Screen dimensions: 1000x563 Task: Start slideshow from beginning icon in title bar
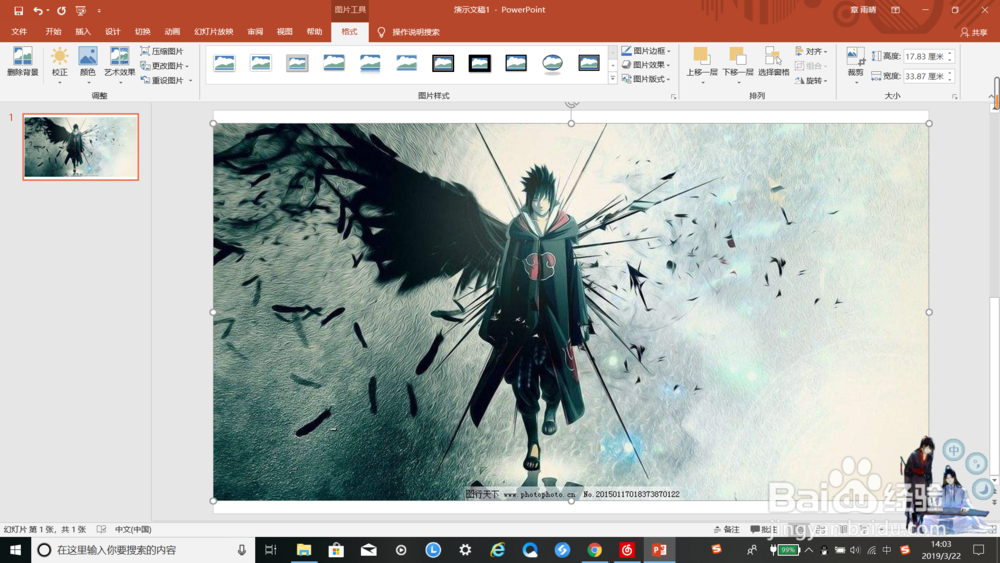(x=81, y=10)
